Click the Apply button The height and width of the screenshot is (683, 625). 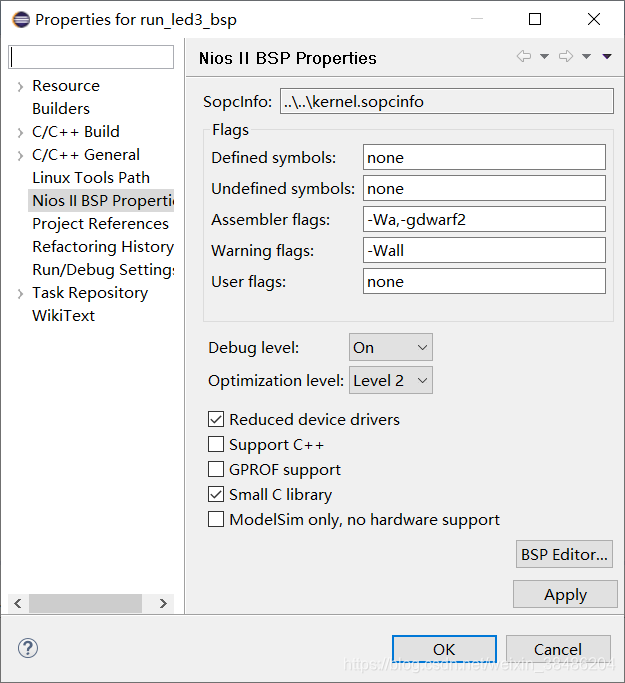point(565,594)
